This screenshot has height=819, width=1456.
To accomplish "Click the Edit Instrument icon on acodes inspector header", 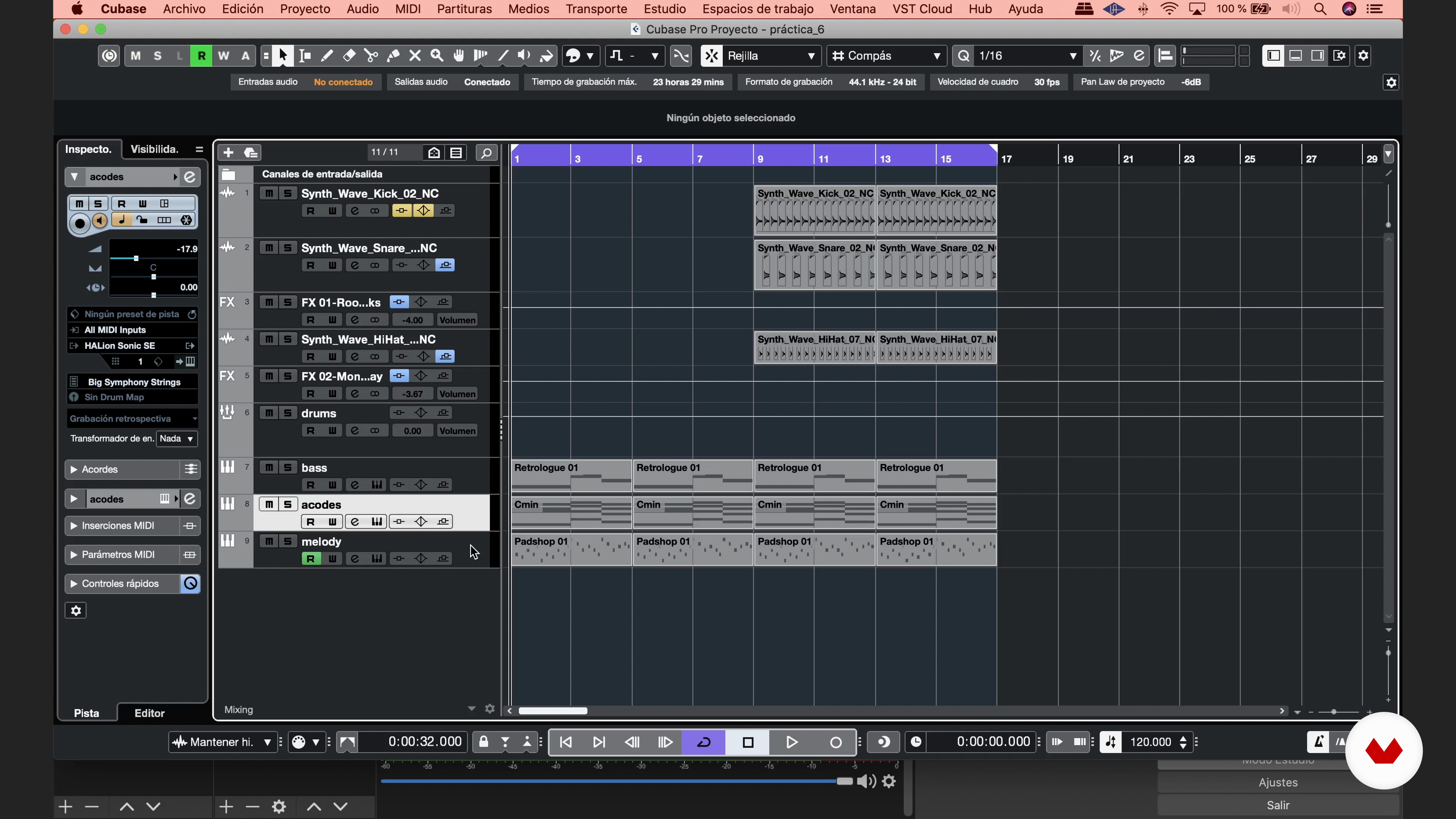I will (190, 177).
